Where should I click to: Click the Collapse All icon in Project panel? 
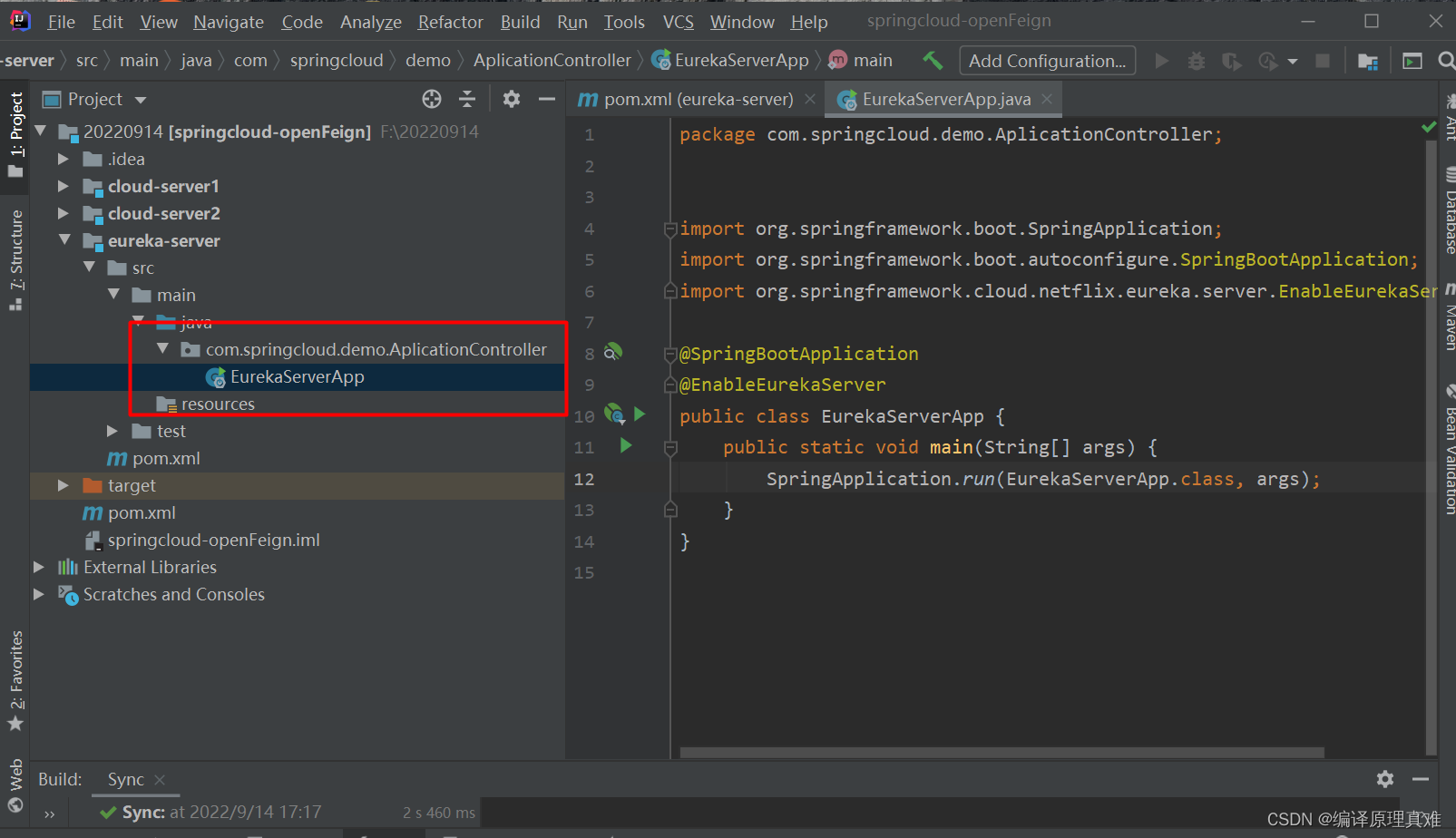click(467, 99)
